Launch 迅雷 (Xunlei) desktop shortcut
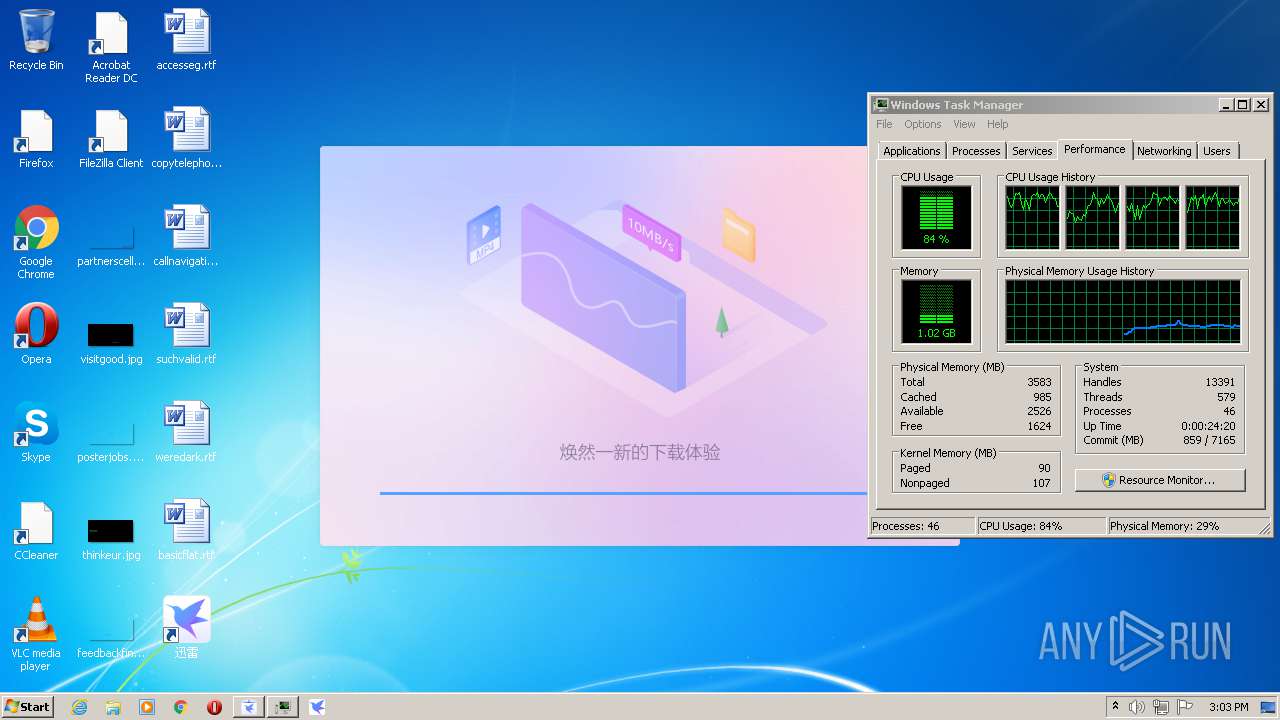The height and width of the screenshot is (720, 1280). tap(186, 629)
